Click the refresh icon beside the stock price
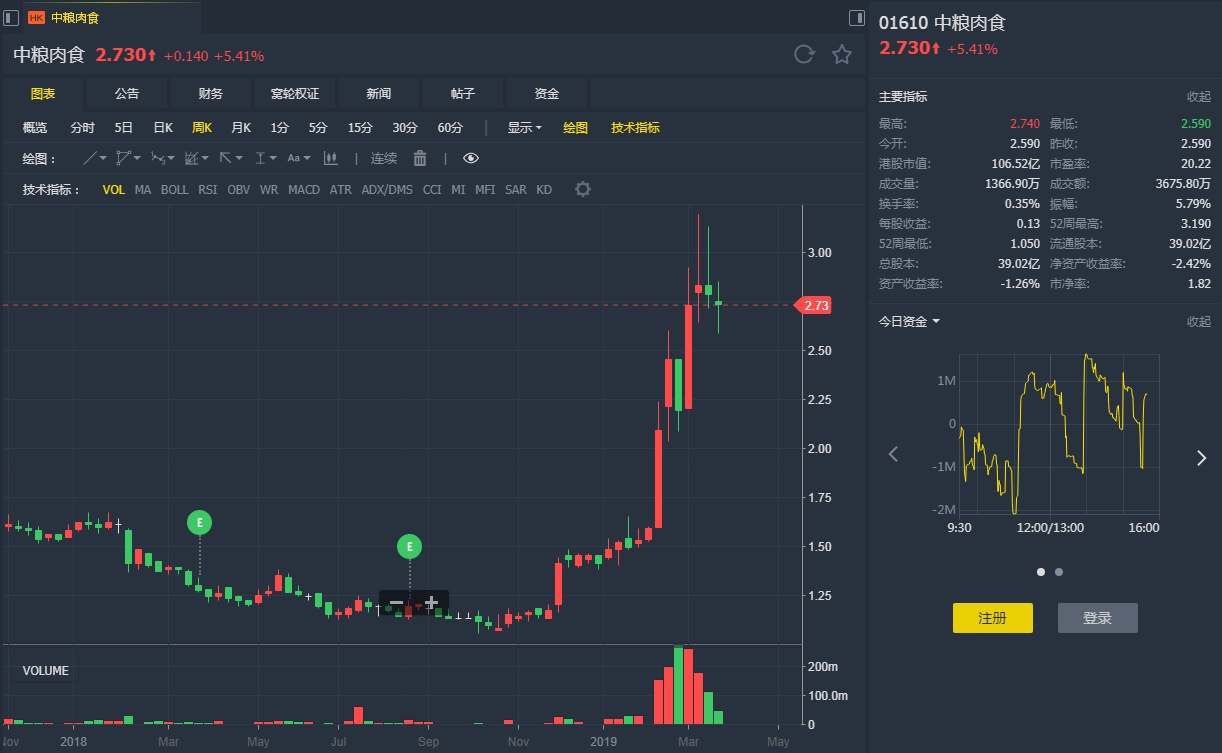This screenshot has height=753, width=1222. 804,55
